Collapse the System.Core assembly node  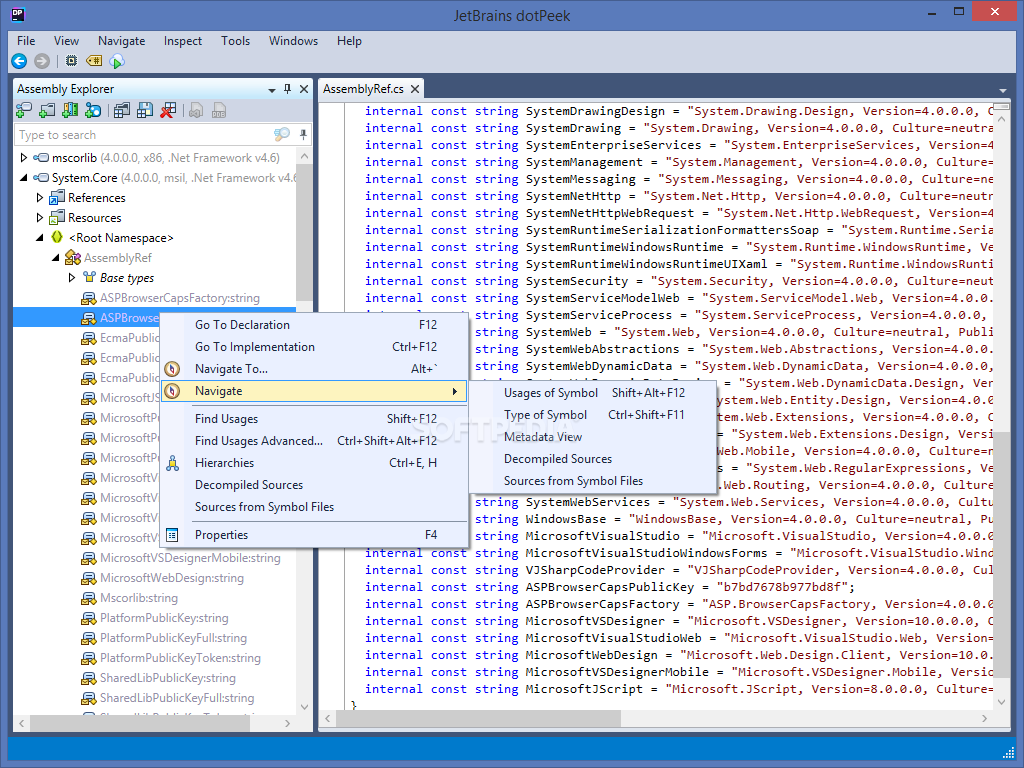[x=24, y=178]
